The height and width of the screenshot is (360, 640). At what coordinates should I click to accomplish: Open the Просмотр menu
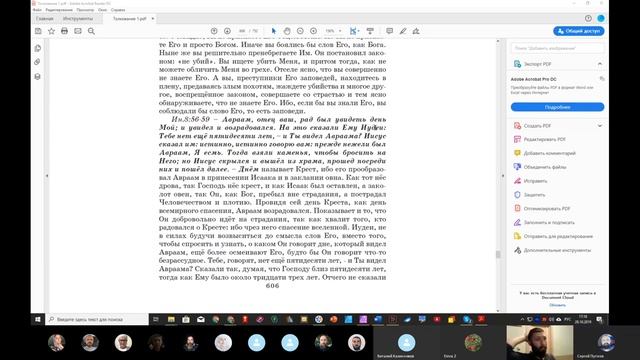(x=85, y=10)
